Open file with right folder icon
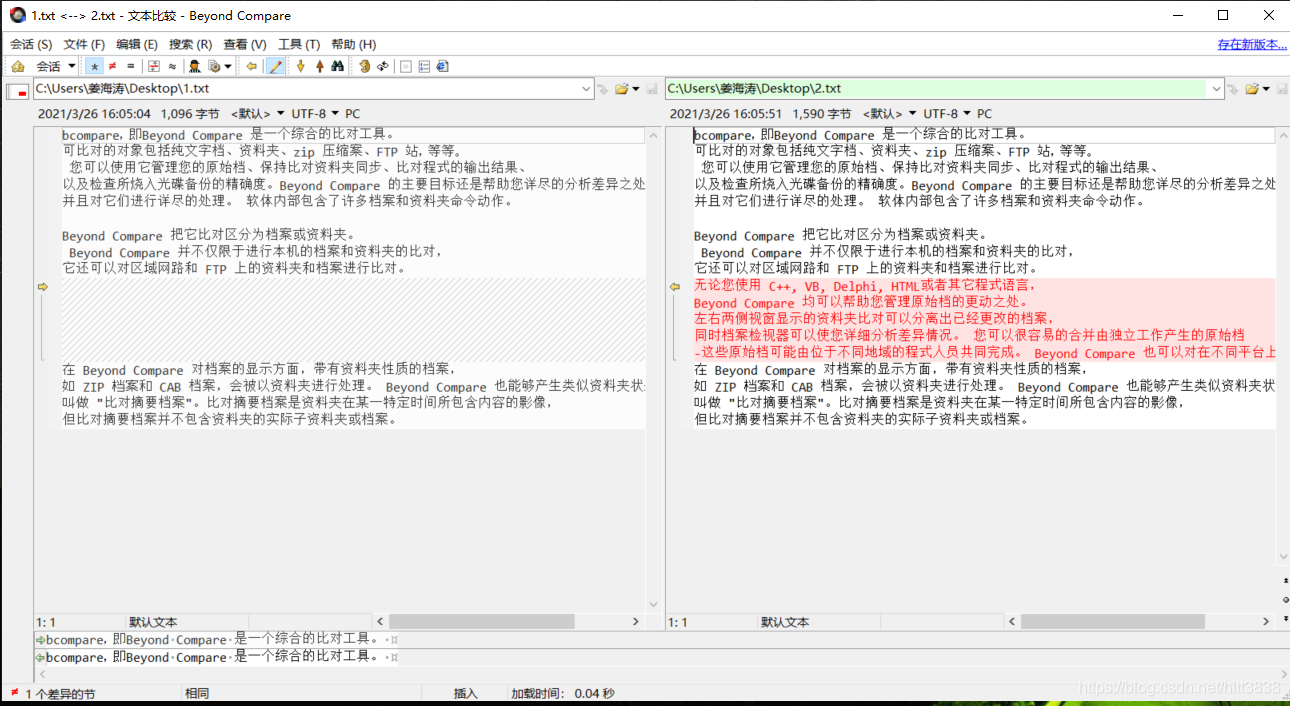 pyautogui.click(x=1251, y=89)
